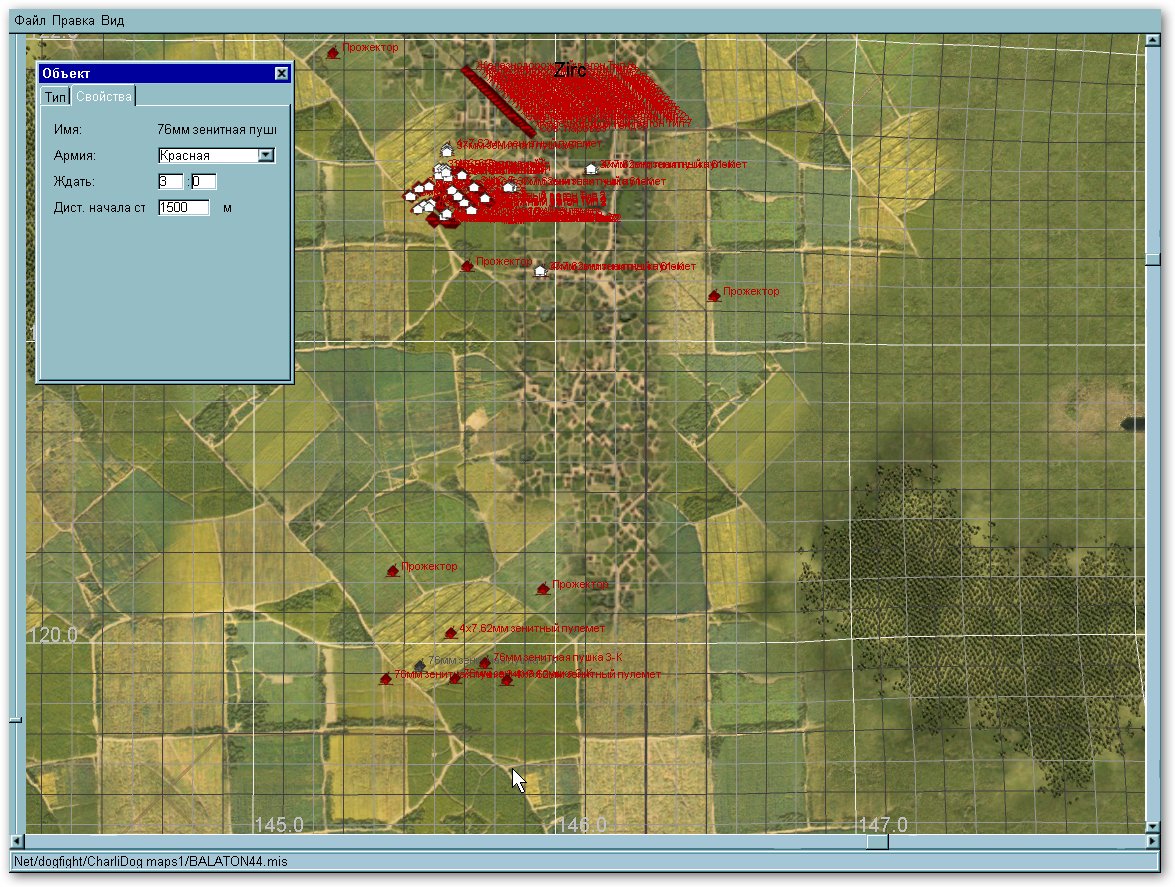1175x887 pixels.
Task: Select the Прожектор icon at top left of map
Action: tap(333, 52)
